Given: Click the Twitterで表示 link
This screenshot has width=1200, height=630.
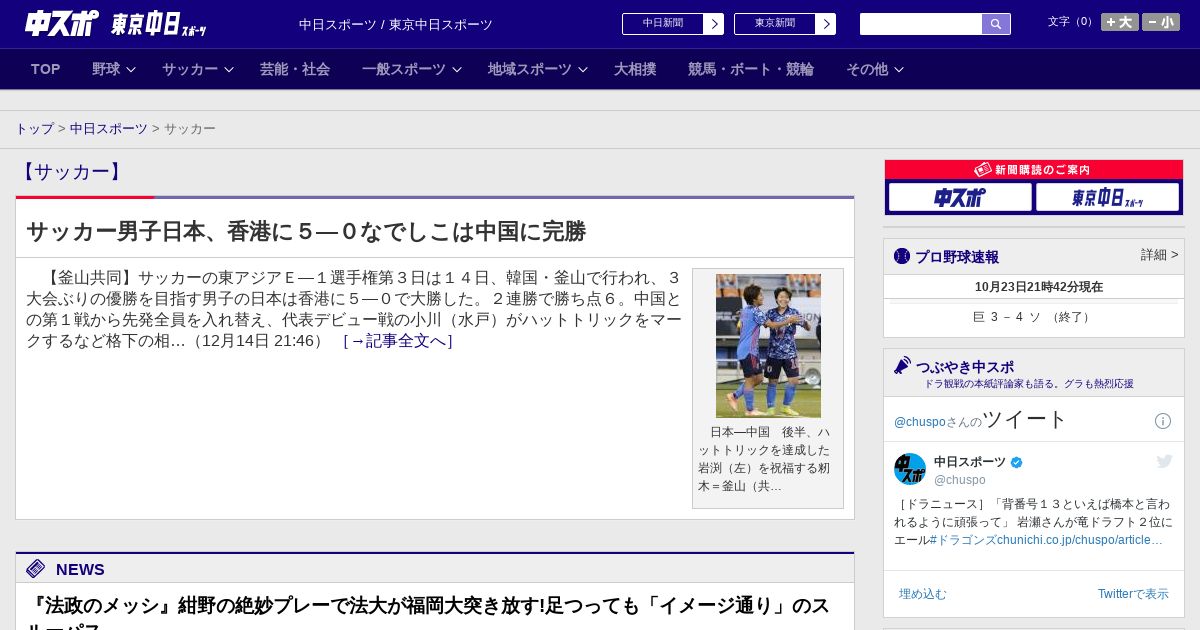Looking at the screenshot, I should click(x=1133, y=594).
